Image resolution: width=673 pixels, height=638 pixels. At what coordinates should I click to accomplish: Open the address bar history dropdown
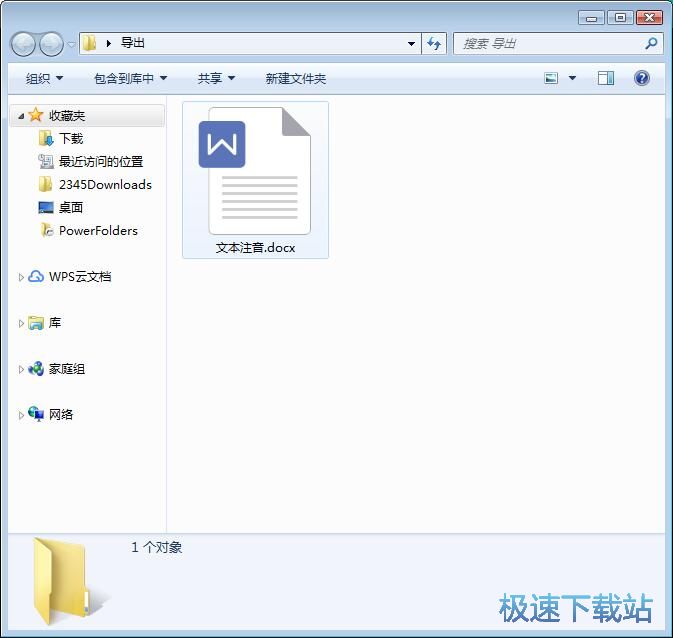point(411,43)
